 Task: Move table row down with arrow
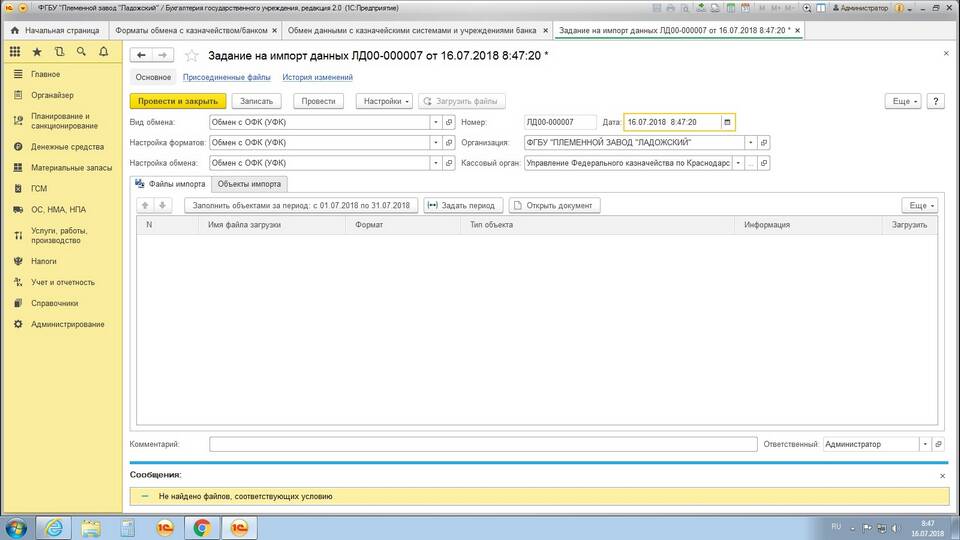tap(162, 206)
